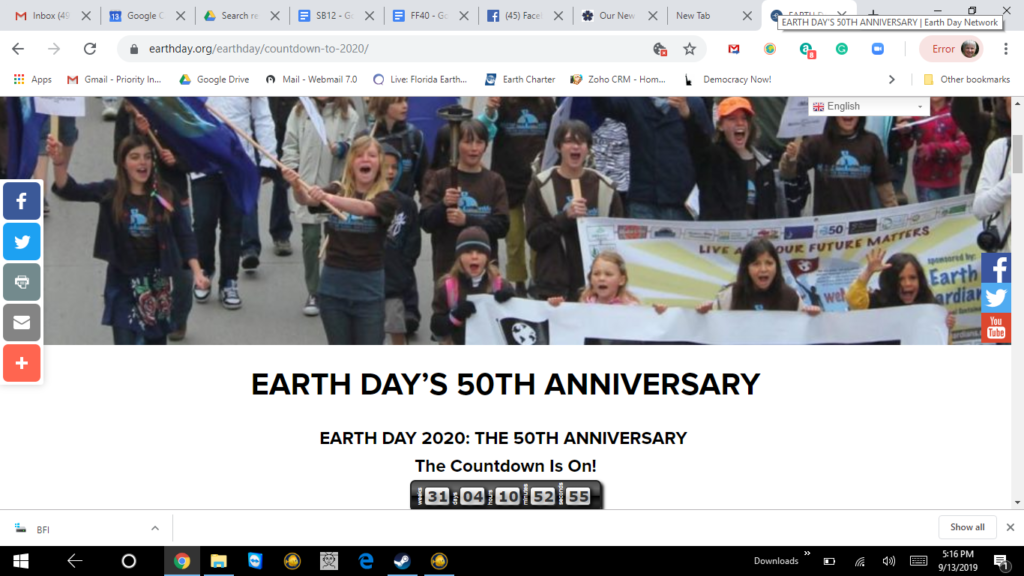Open touch keyboard icon in system tray
Image resolution: width=1024 pixels, height=576 pixels.
[918, 561]
